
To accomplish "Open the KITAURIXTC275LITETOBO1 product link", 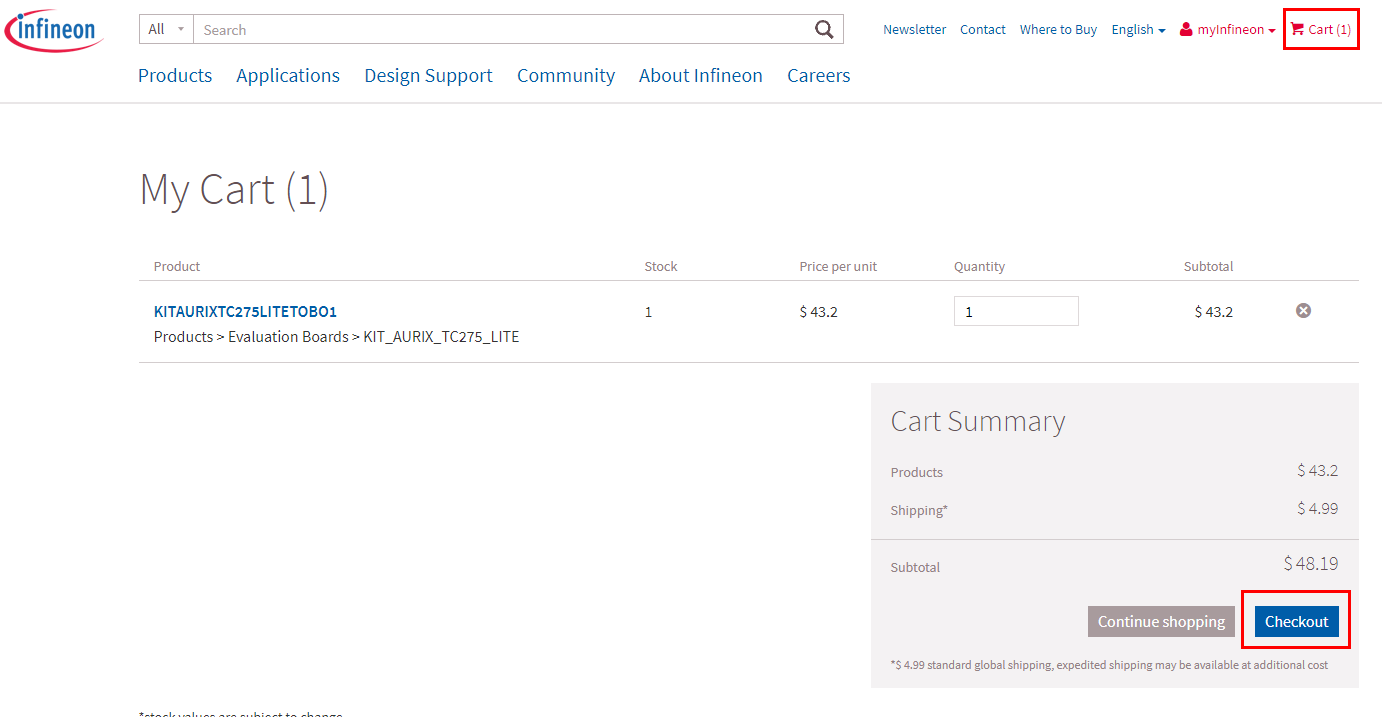I will [x=245, y=312].
